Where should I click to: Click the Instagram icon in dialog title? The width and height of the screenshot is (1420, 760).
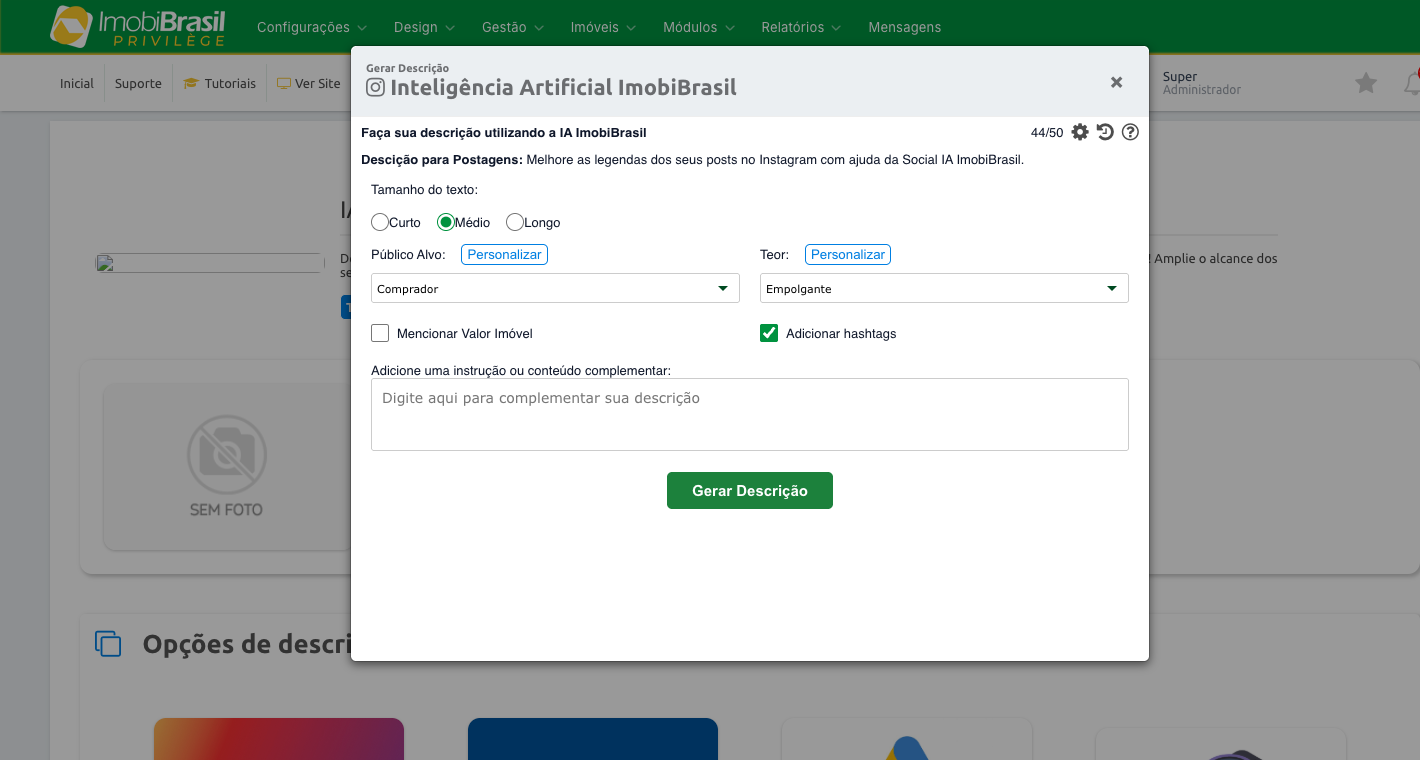click(x=375, y=87)
